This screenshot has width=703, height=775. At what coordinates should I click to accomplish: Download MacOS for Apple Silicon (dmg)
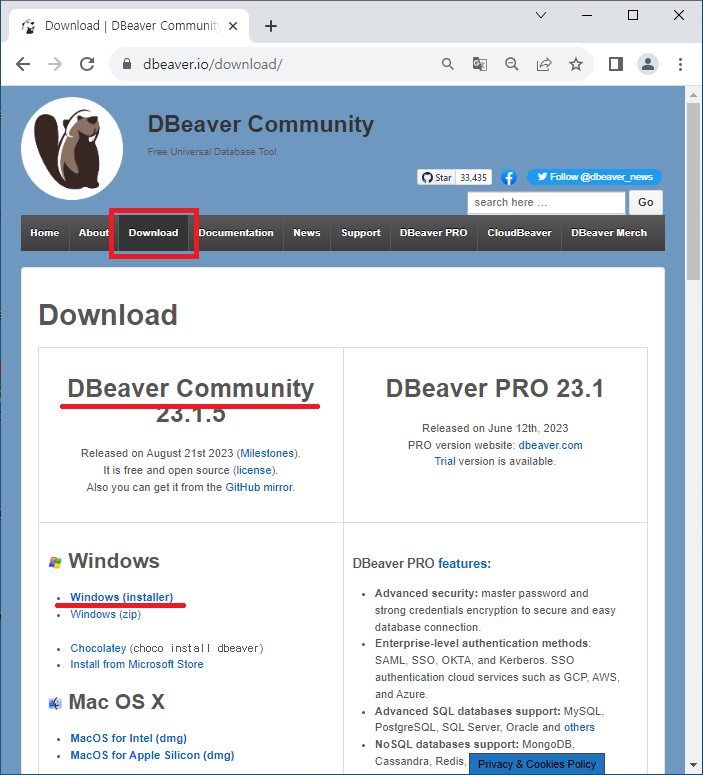pos(152,755)
